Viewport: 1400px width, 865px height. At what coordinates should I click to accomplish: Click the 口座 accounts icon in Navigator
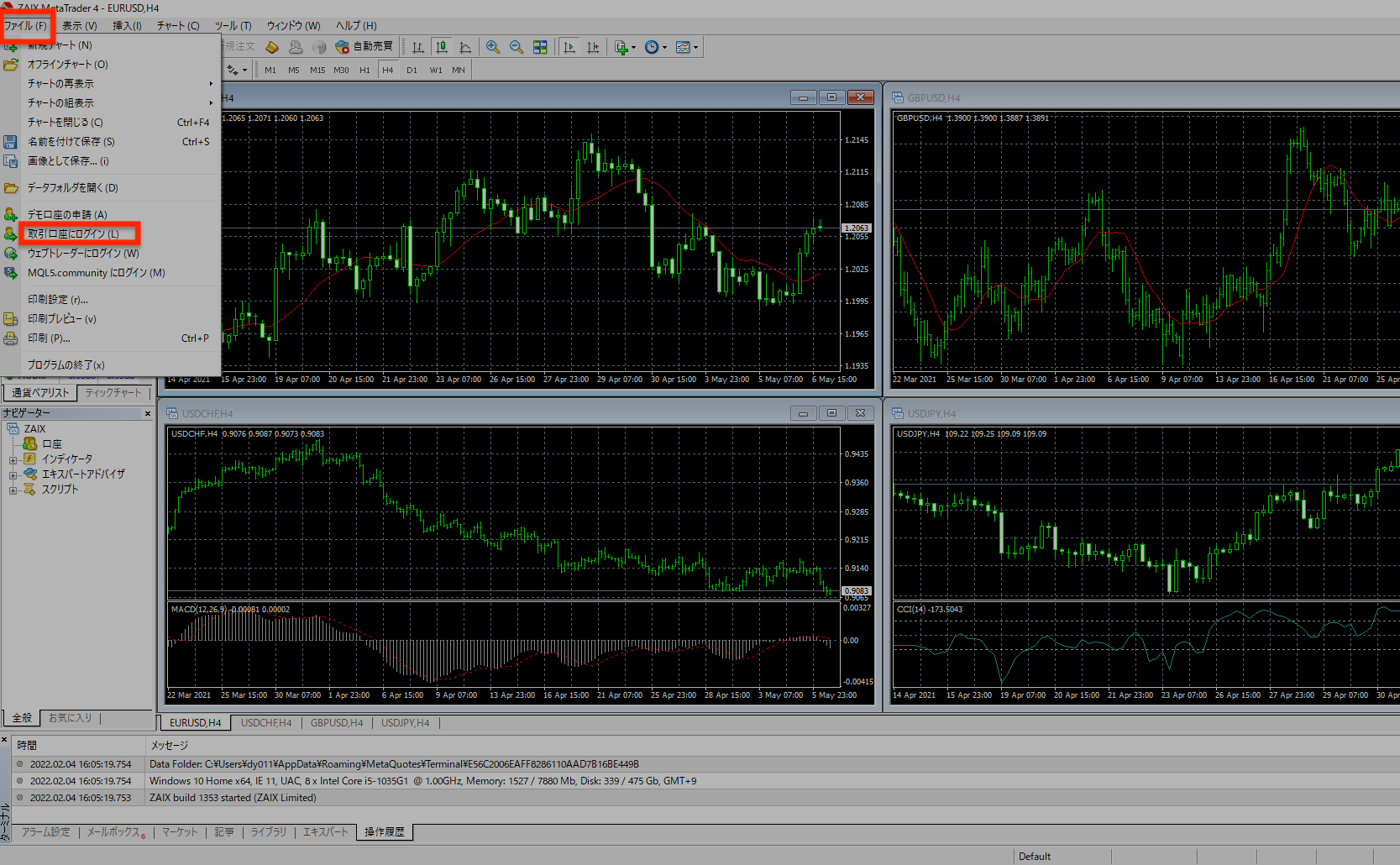[30, 444]
